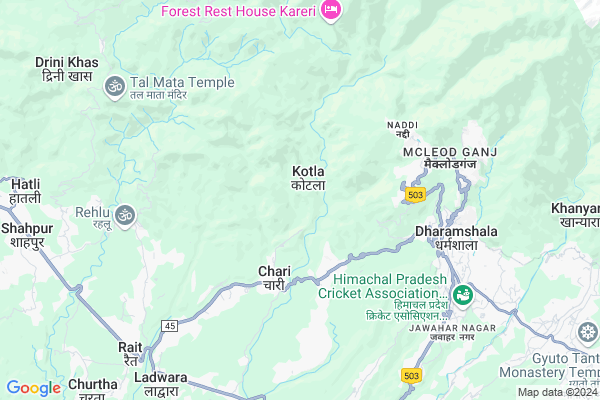
Task: Select the Tal Mata Temple Om marker
Action: pyautogui.click(x=115, y=87)
